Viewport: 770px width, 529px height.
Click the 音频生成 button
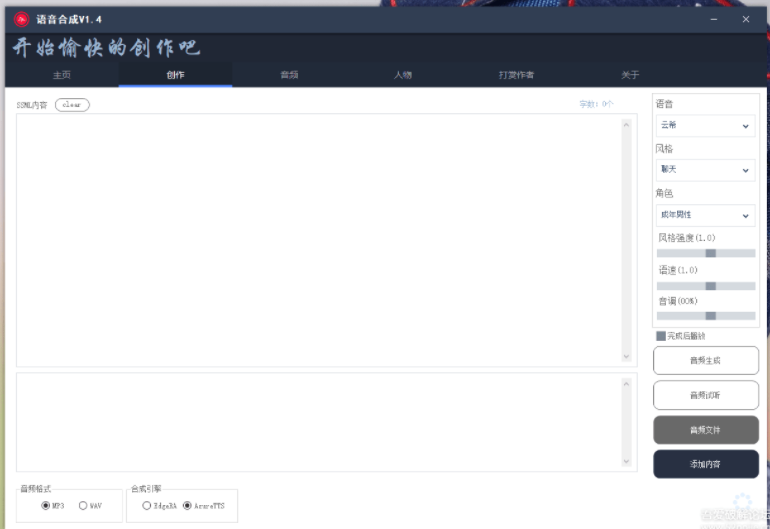point(706,361)
